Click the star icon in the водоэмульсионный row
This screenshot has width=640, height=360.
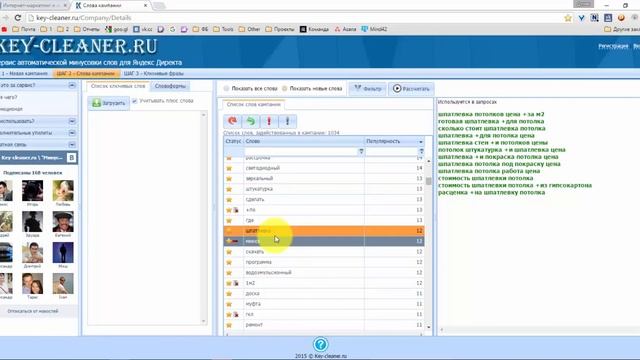coord(229,273)
